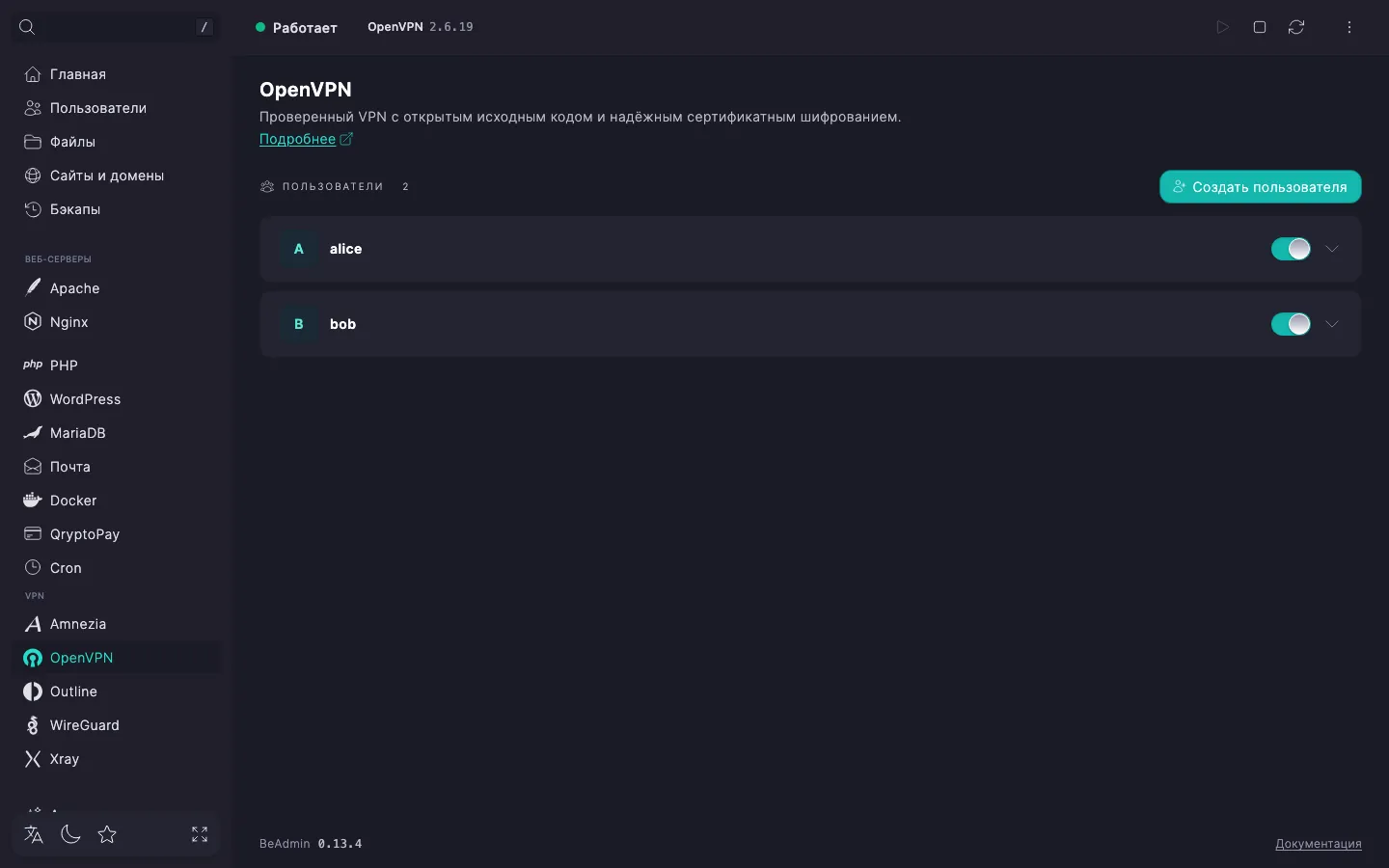Image resolution: width=1389 pixels, height=868 pixels.
Task: Disable the alice user toggle
Action: [1291, 249]
